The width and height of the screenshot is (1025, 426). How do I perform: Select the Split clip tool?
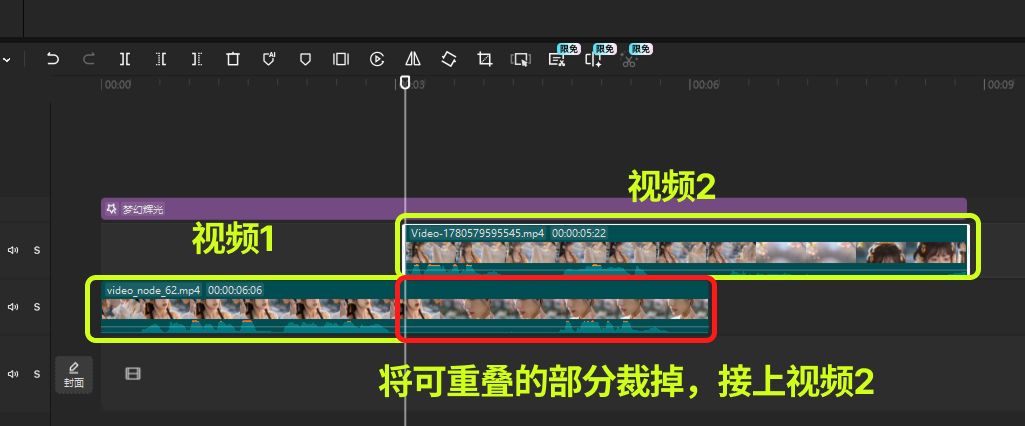coord(125,59)
